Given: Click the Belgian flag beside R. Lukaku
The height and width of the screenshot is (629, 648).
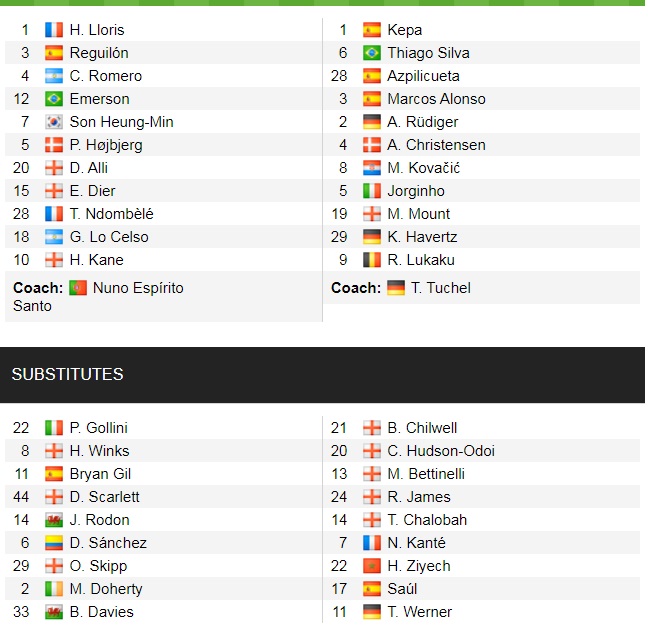Looking at the screenshot, I should click(372, 260).
